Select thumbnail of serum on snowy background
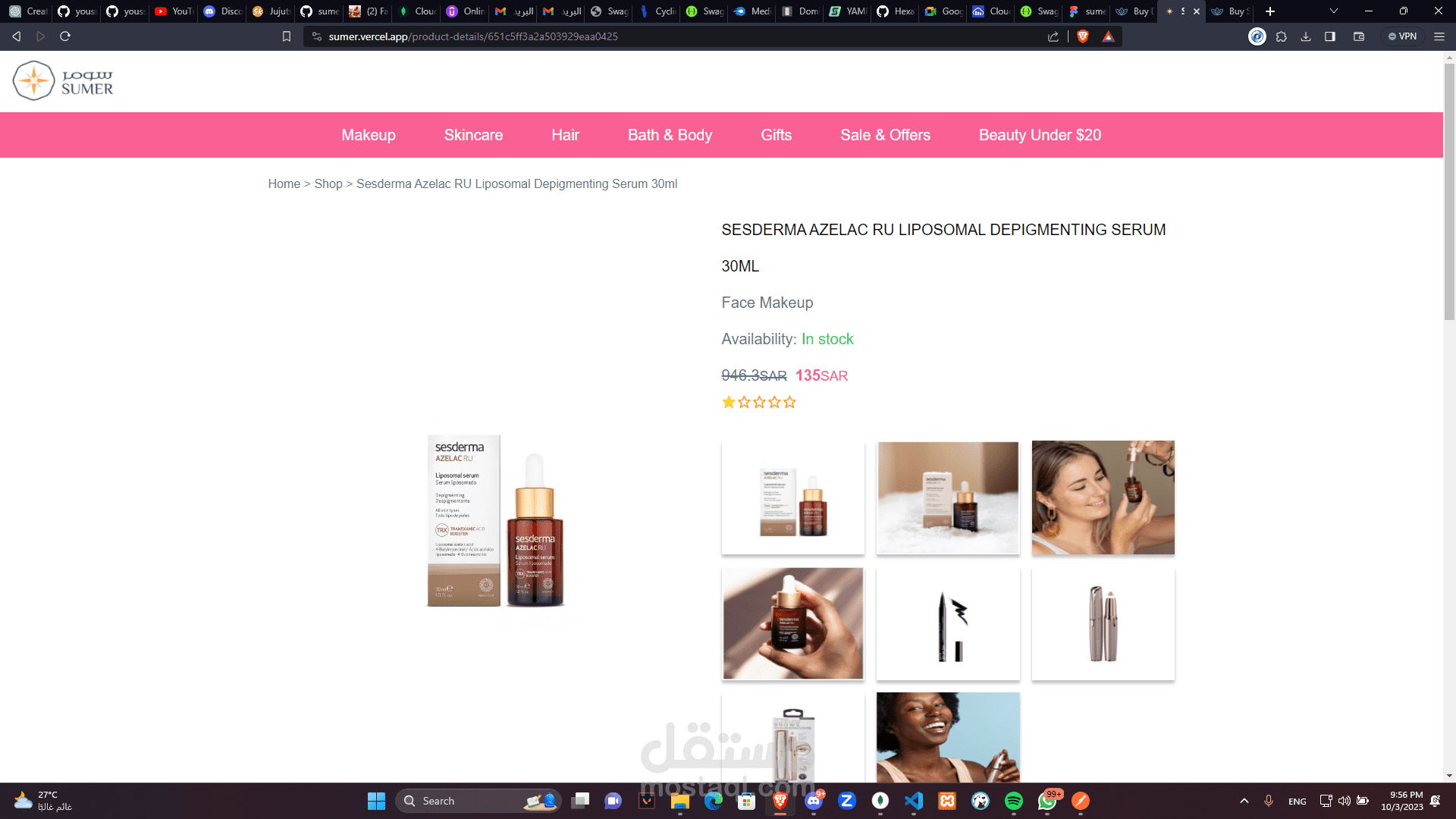Screen dimensions: 1456x819 coord(948,498)
